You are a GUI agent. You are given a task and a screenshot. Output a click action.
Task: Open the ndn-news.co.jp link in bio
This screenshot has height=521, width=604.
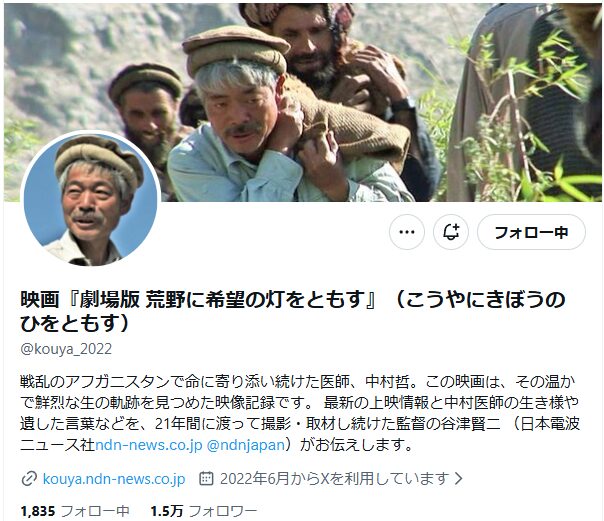tap(149, 445)
